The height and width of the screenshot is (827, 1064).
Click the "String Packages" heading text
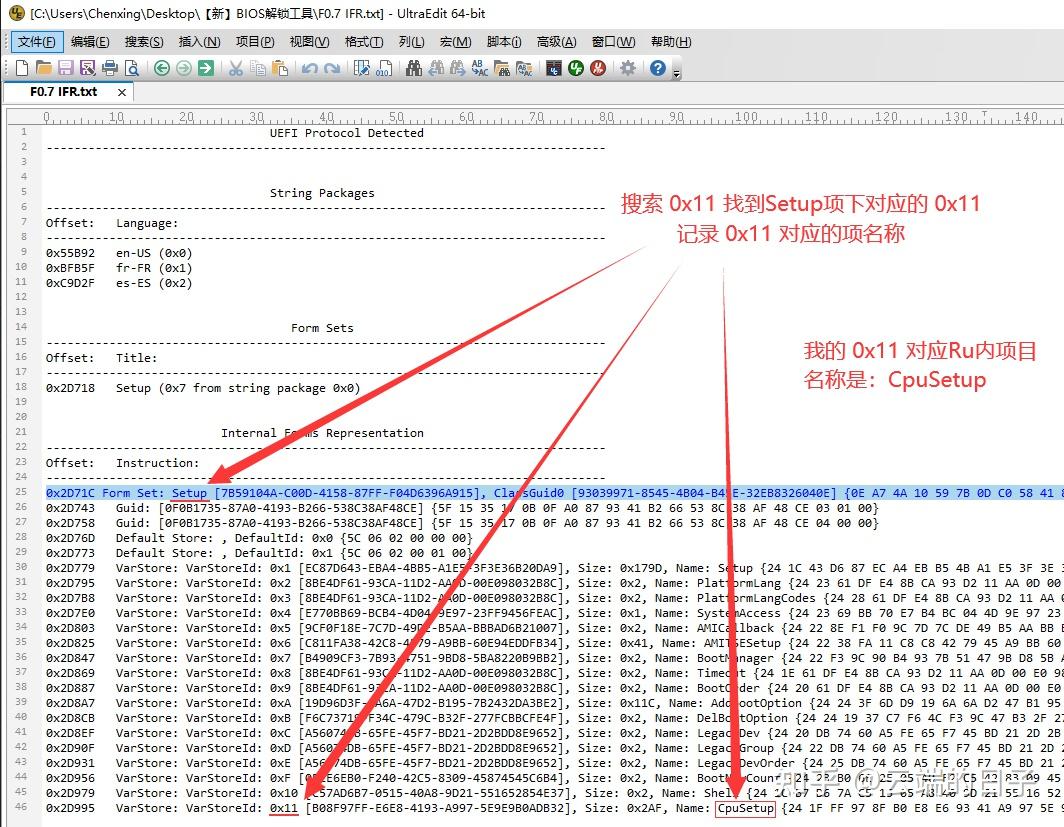coord(322,193)
